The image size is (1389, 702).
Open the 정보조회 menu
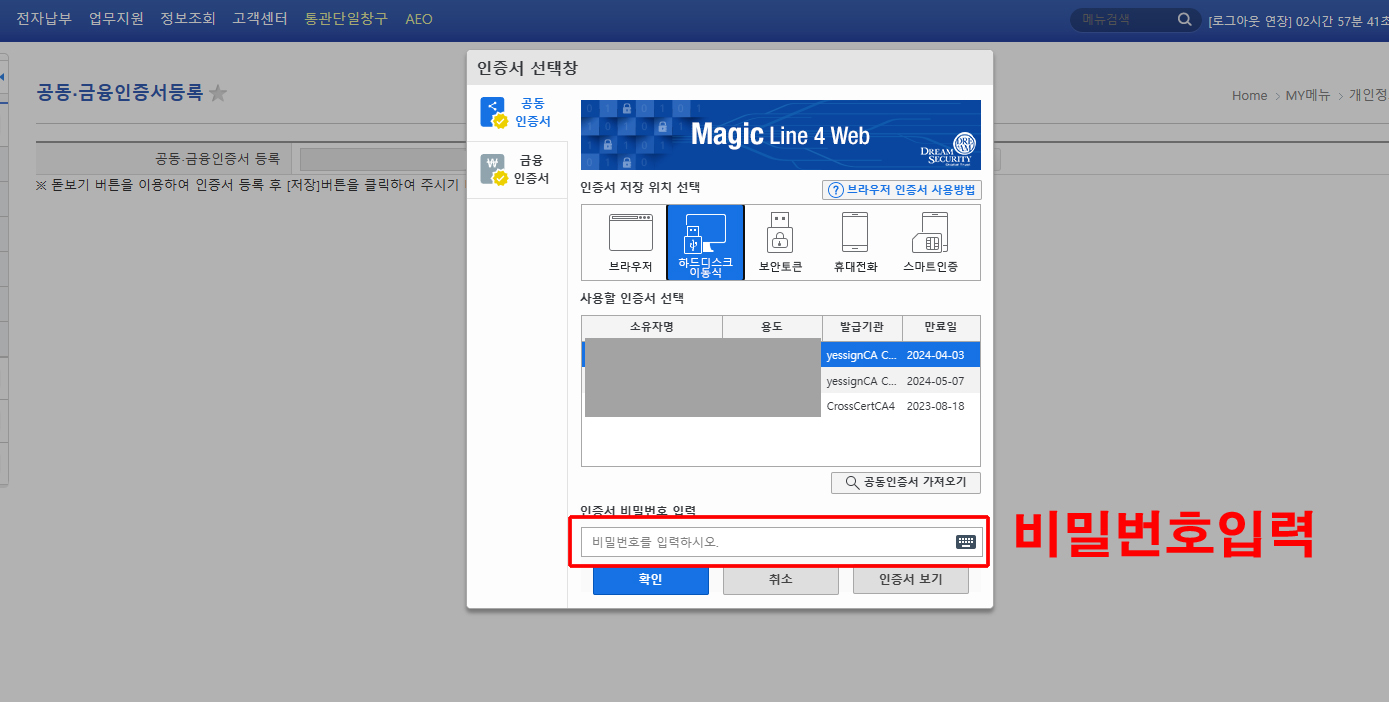point(188,18)
